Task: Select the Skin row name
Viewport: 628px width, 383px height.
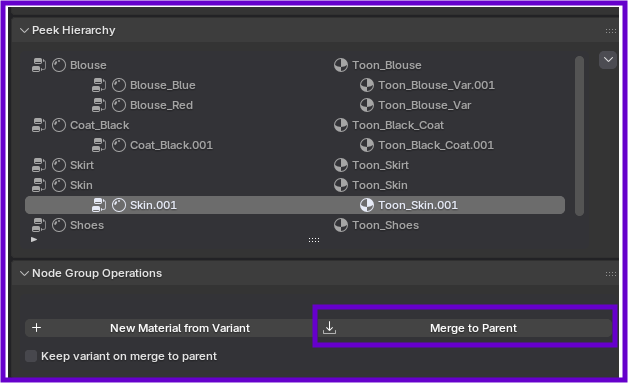Action: tap(81, 185)
